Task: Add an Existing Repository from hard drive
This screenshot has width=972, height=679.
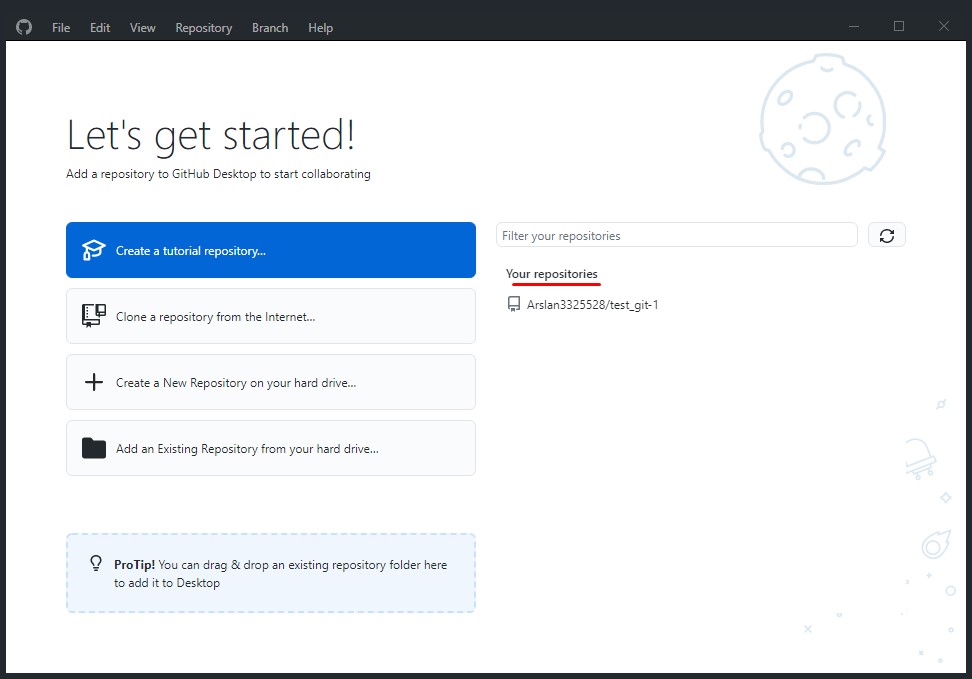Action: click(271, 448)
